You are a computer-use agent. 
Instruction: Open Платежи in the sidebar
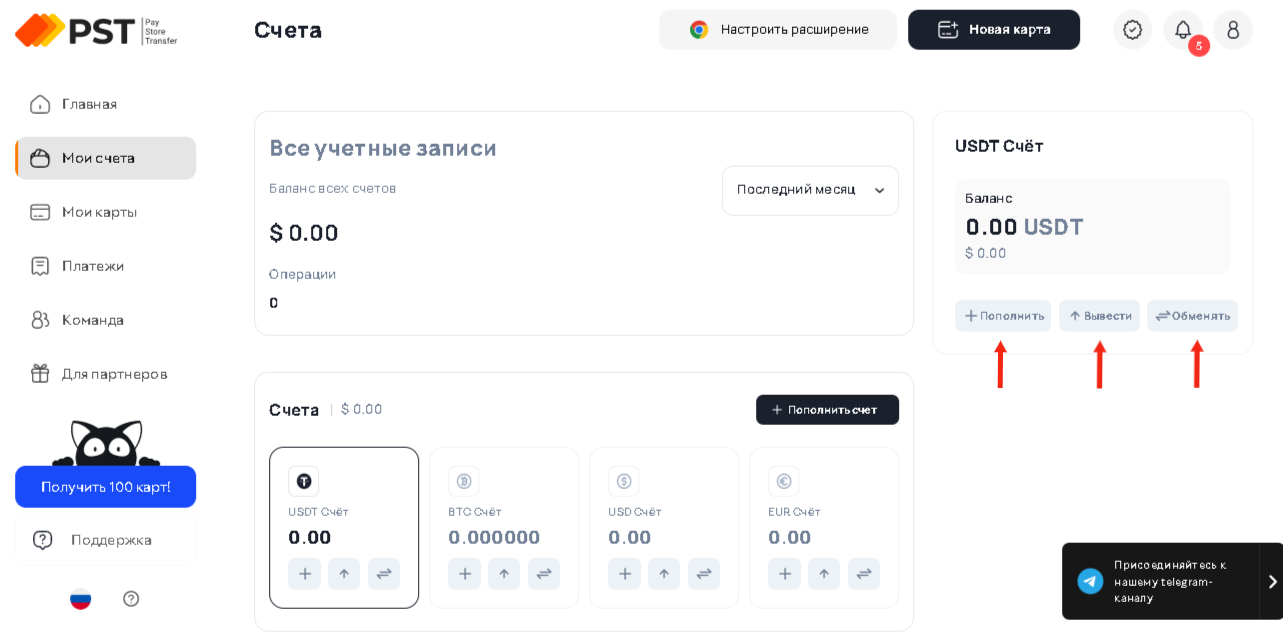93,266
